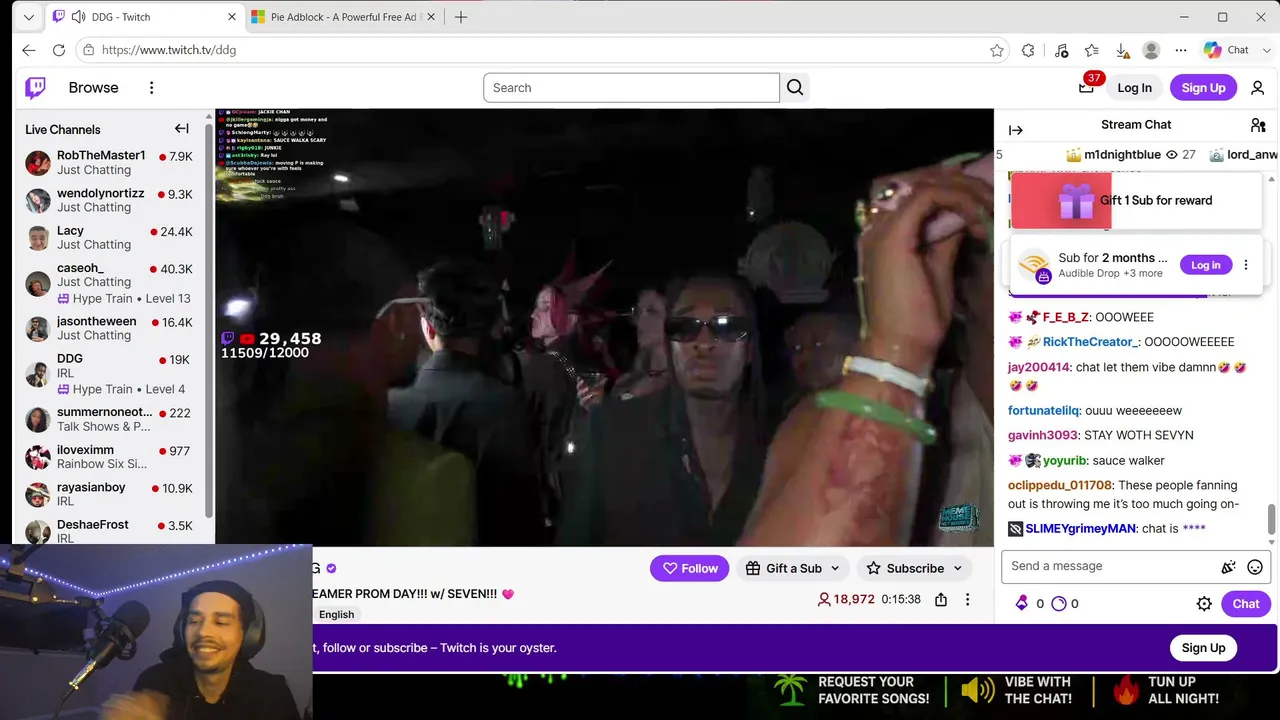Open DeshaeFrost's live channel
This screenshot has height=720, width=1280.
coord(109,531)
